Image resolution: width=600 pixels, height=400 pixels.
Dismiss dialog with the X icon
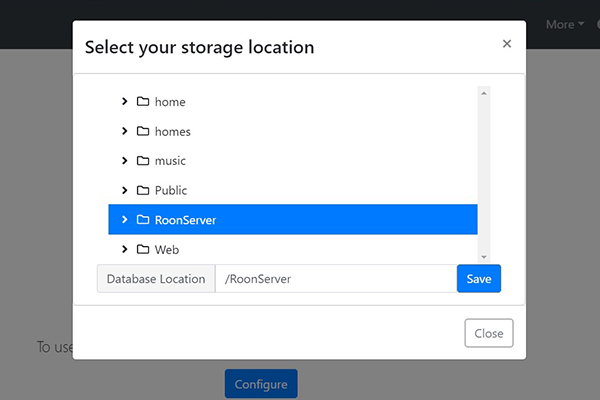[507, 44]
